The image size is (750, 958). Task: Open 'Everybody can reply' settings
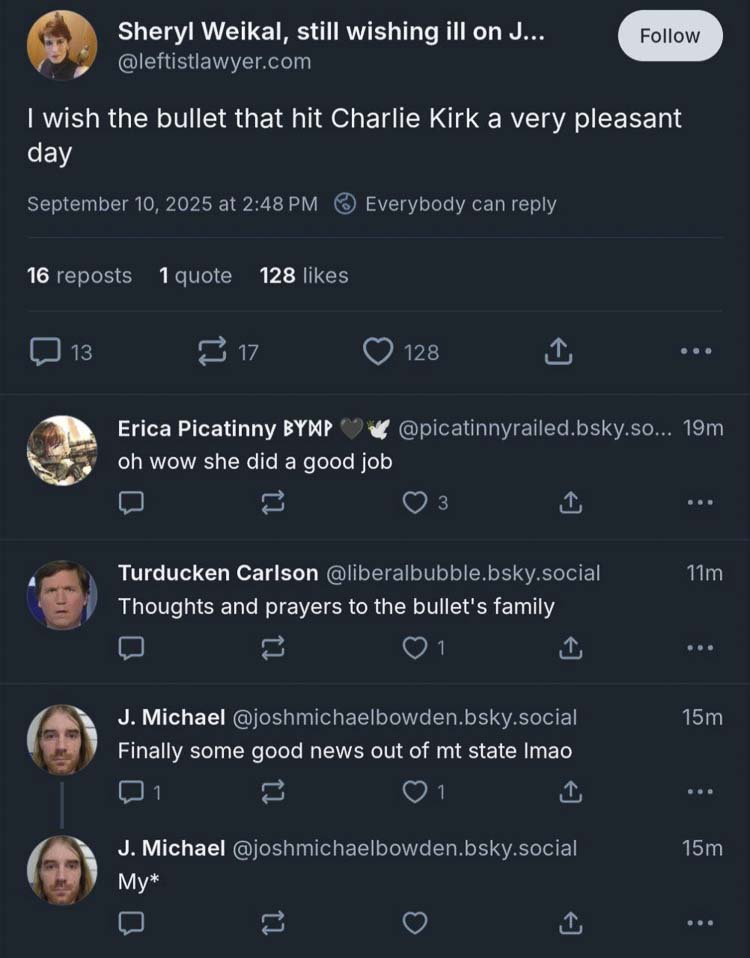tap(446, 204)
